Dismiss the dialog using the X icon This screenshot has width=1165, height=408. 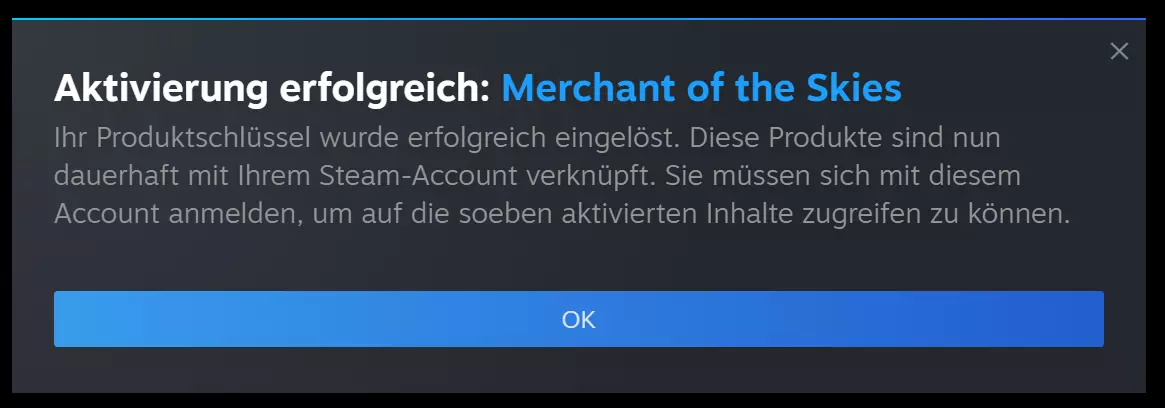[1118, 51]
